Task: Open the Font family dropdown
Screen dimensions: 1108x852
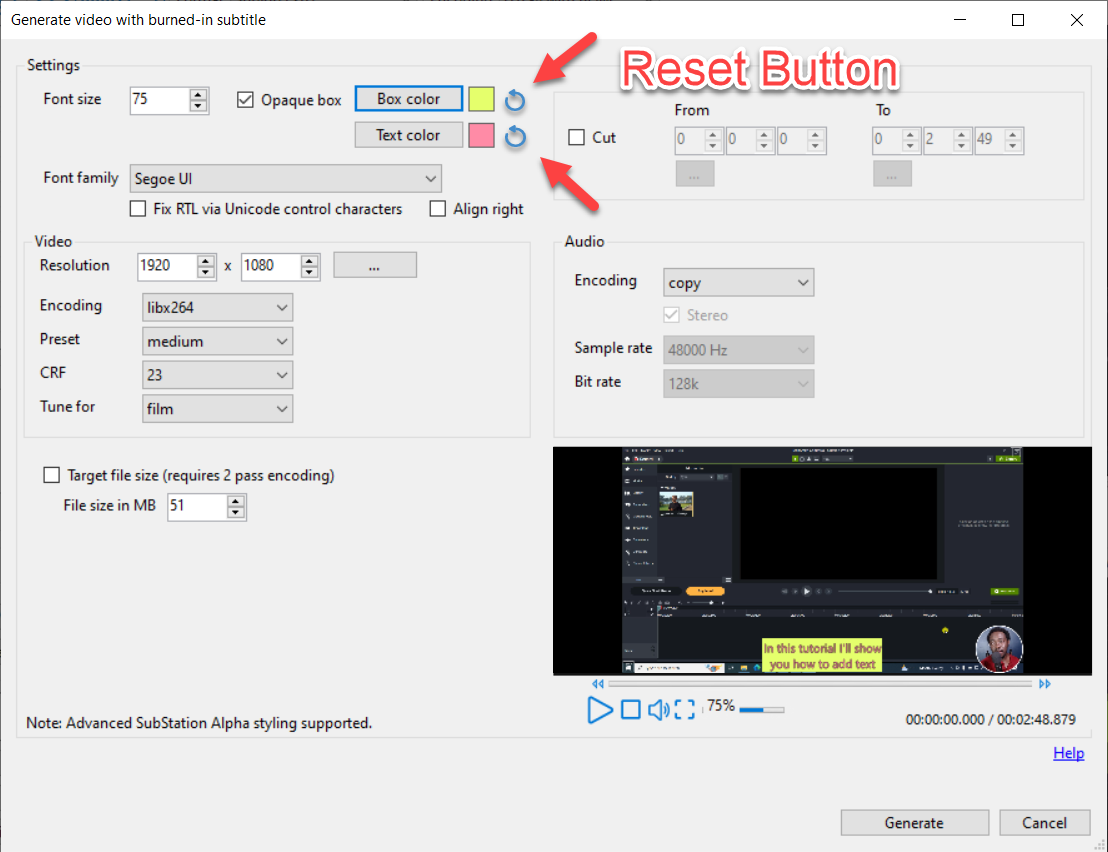Action: coord(430,178)
